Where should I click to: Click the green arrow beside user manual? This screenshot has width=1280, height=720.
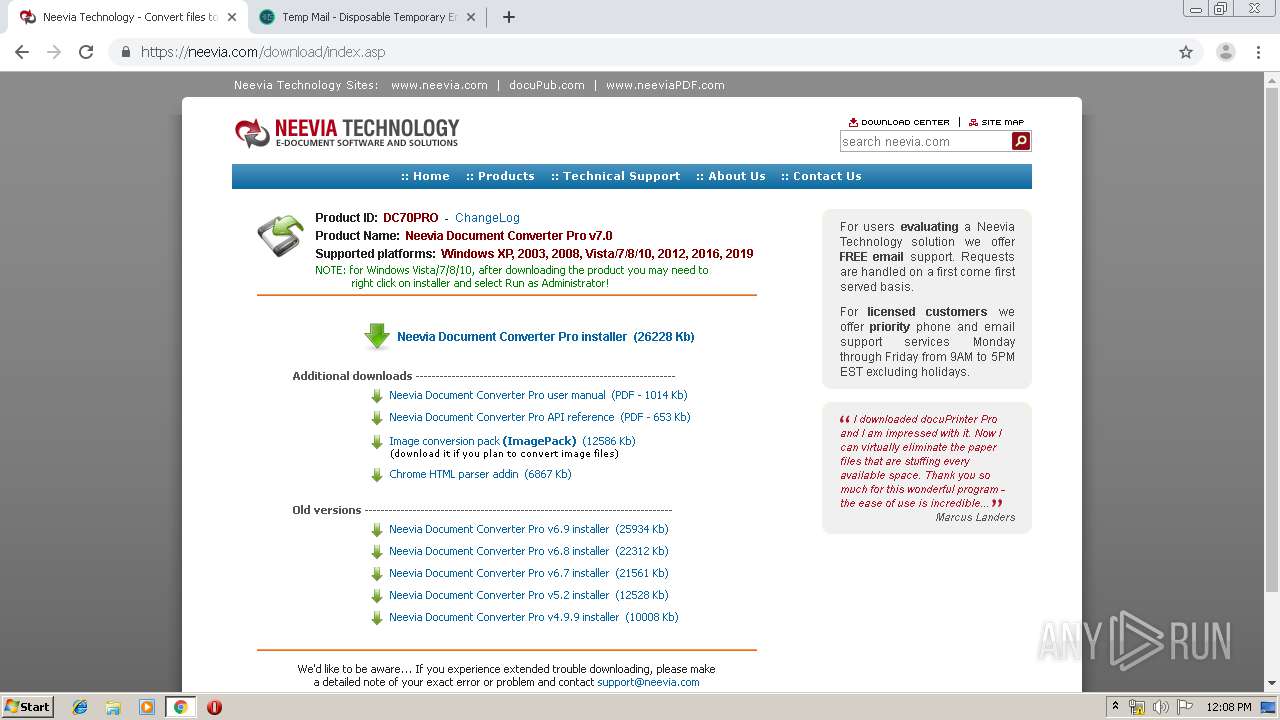click(377, 396)
